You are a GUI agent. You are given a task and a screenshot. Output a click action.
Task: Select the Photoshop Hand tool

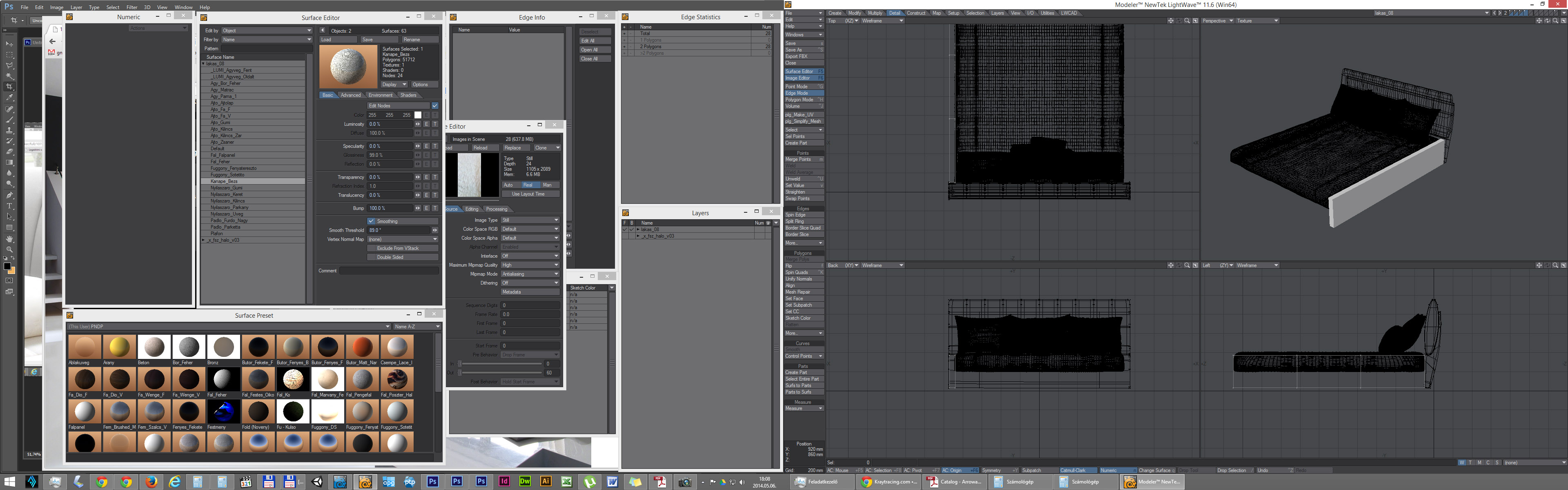9,238
